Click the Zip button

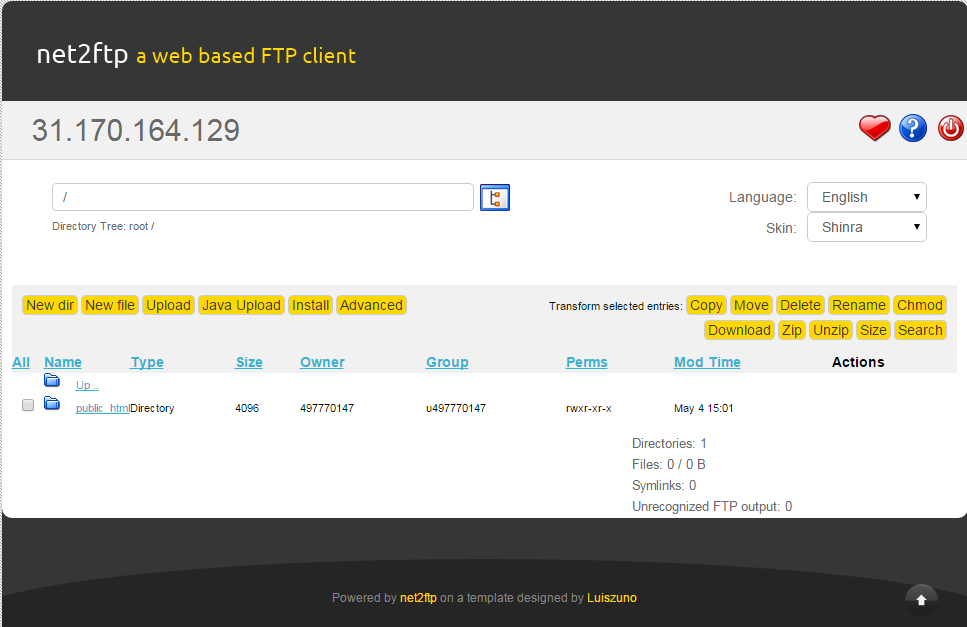tap(792, 330)
